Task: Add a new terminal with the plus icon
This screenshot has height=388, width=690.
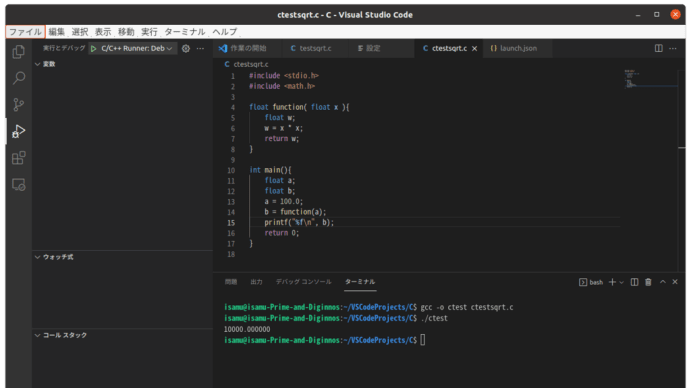Action: (x=612, y=282)
